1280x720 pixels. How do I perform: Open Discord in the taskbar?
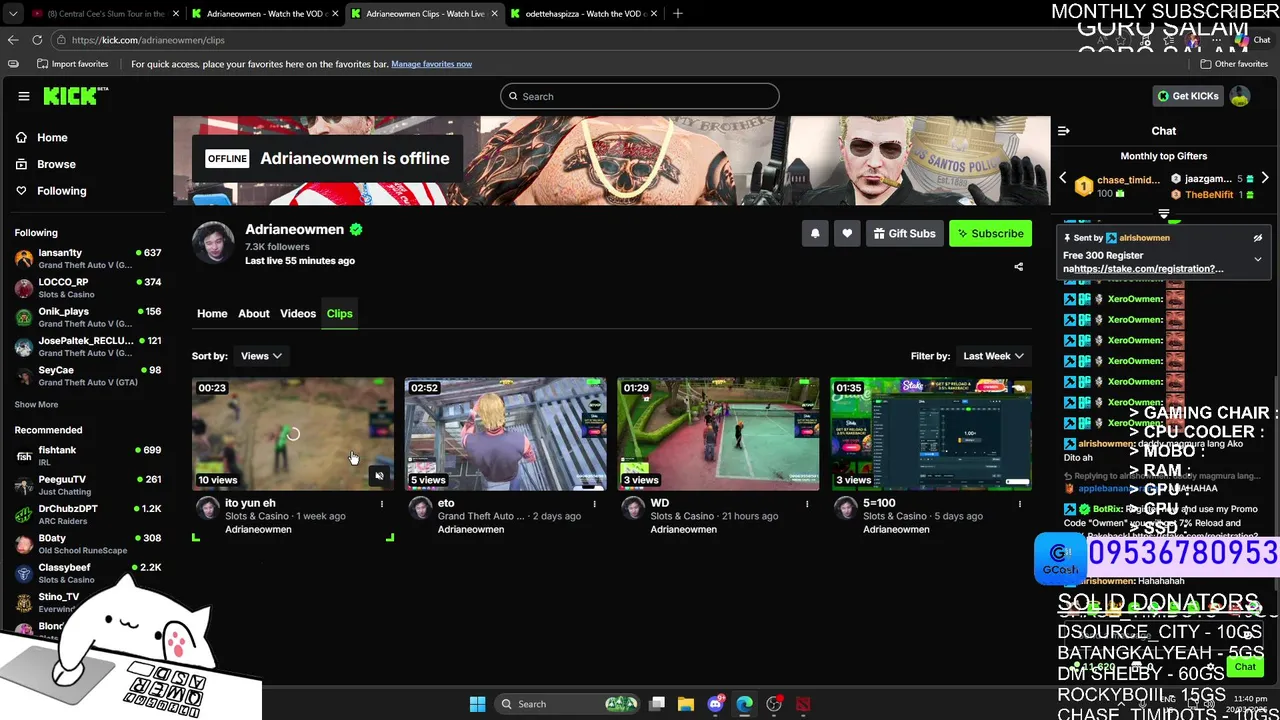tap(715, 704)
